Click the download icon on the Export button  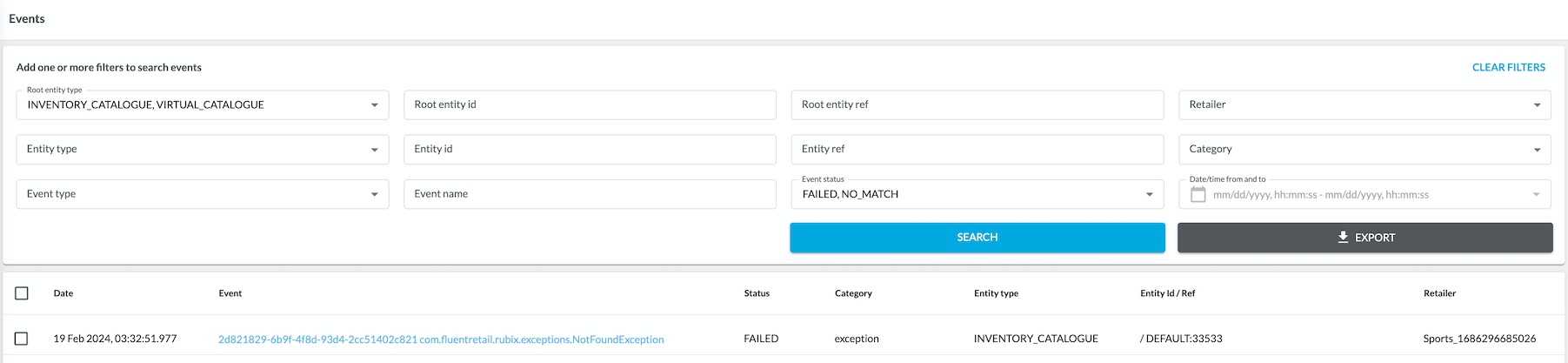tap(1343, 237)
